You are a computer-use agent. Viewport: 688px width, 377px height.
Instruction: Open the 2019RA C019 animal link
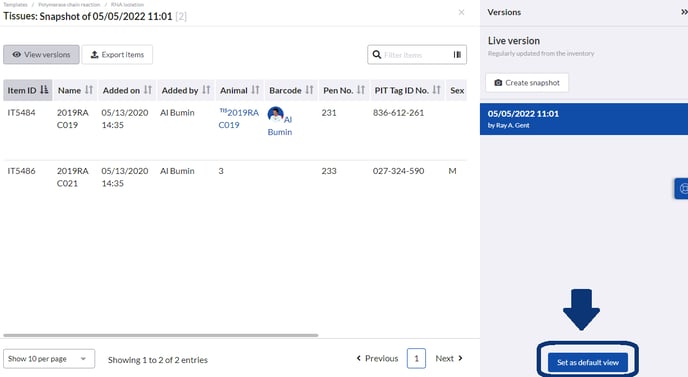click(239, 118)
